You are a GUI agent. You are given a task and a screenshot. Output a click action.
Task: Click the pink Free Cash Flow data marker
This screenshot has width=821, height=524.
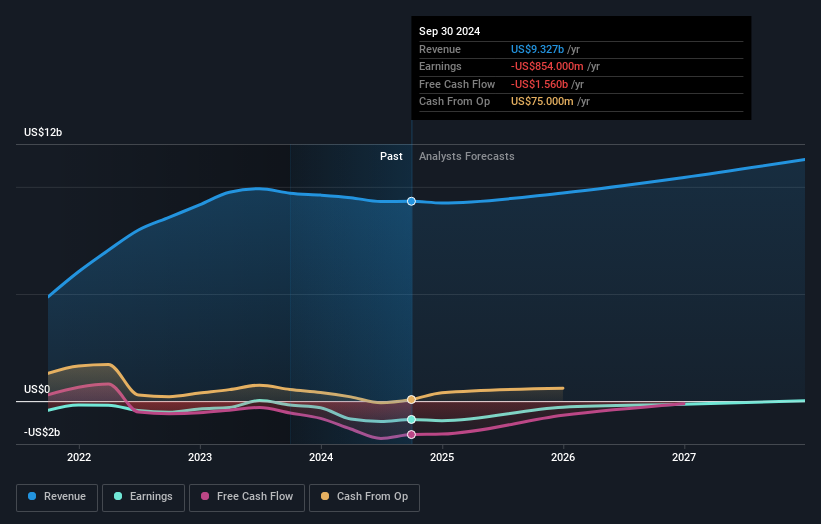tap(411, 434)
